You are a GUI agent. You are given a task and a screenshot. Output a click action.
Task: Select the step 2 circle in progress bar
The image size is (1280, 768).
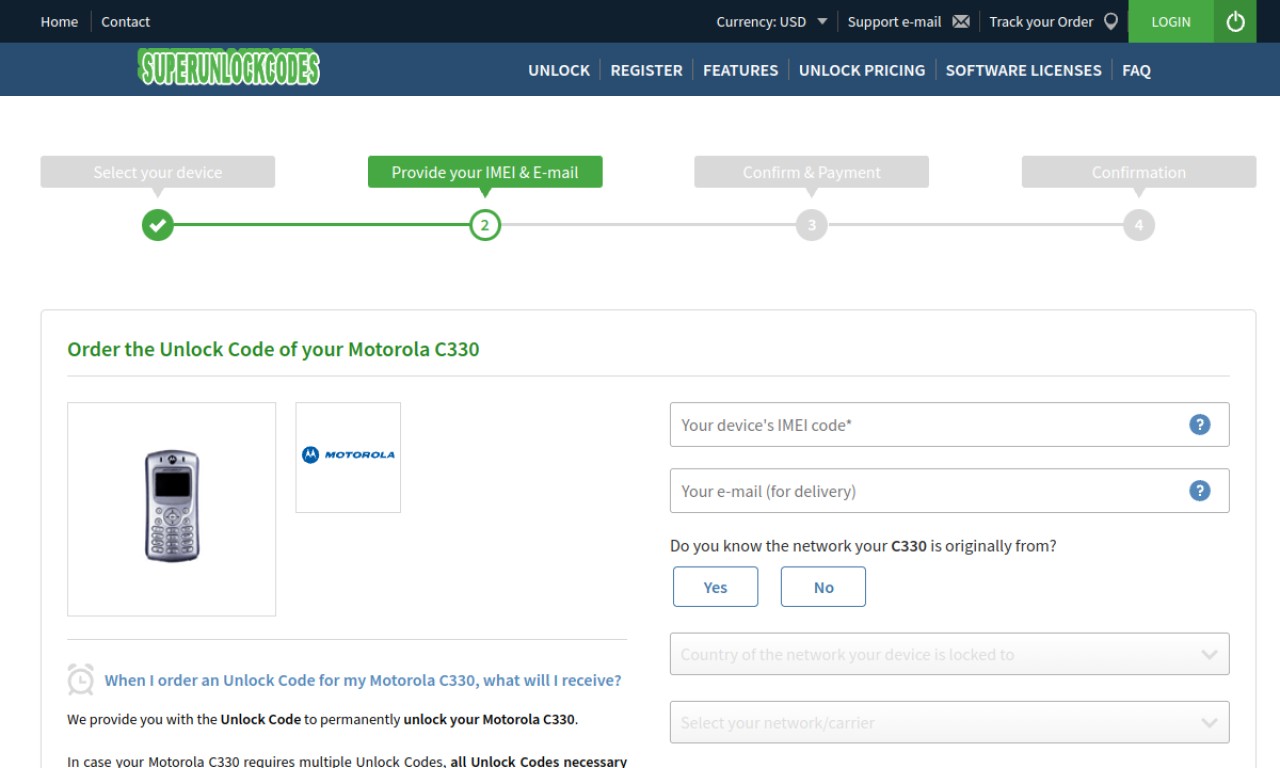(485, 225)
